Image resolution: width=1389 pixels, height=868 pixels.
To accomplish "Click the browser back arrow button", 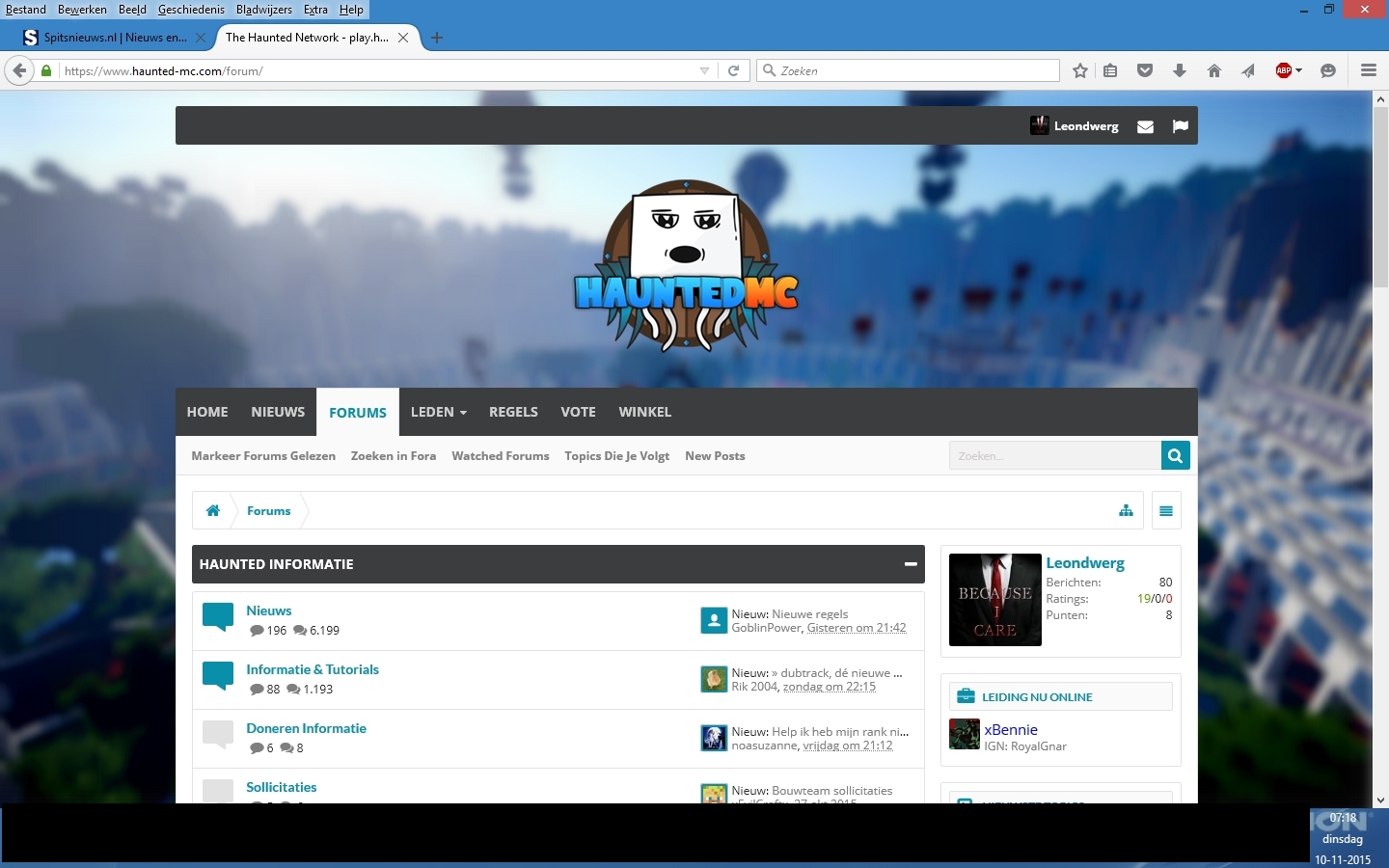I will (19, 70).
